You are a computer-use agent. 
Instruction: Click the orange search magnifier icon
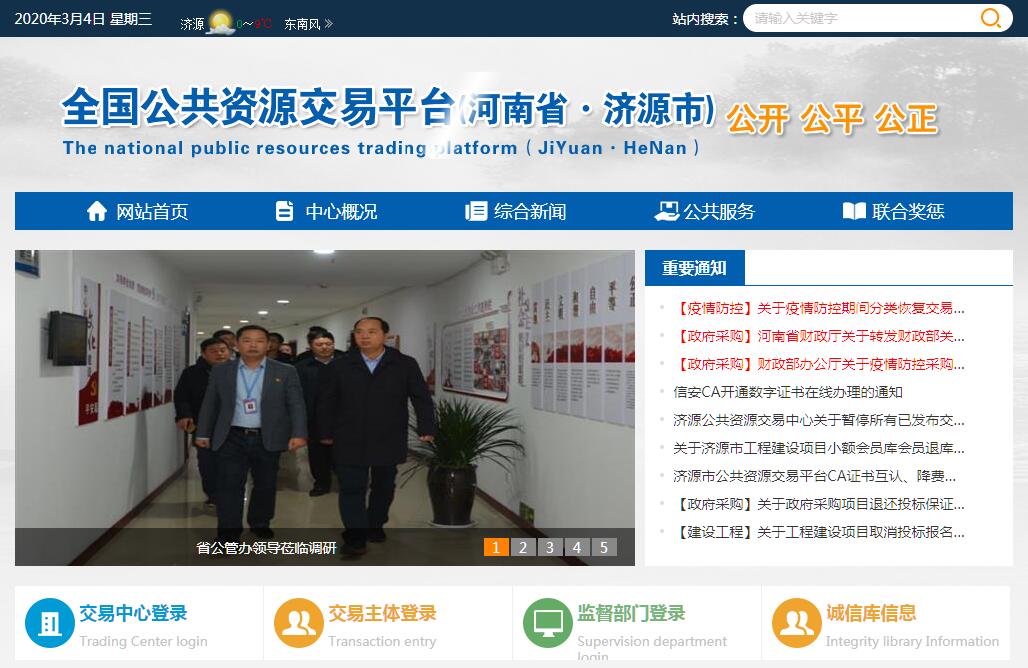point(990,18)
